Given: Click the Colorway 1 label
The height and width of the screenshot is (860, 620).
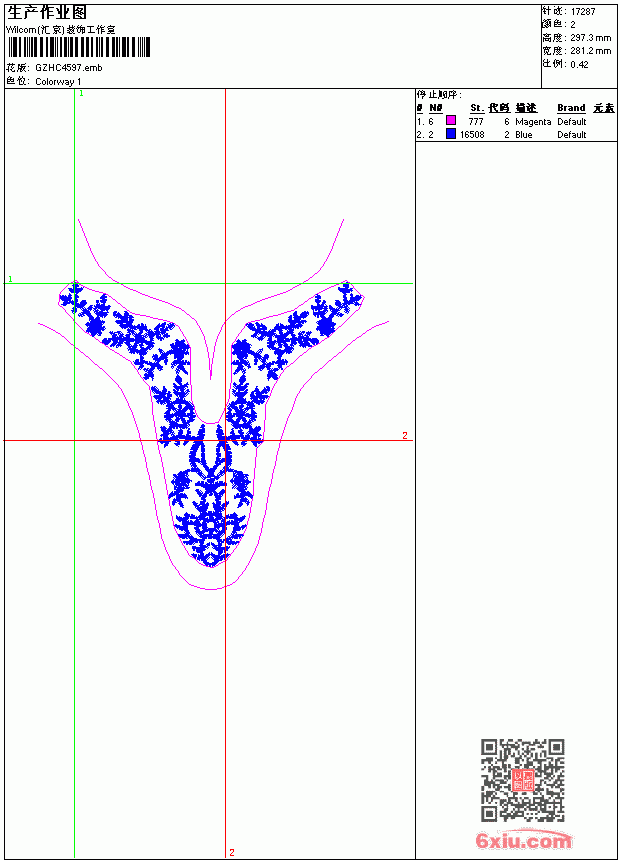Looking at the screenshot, I should tap(58, 82).
